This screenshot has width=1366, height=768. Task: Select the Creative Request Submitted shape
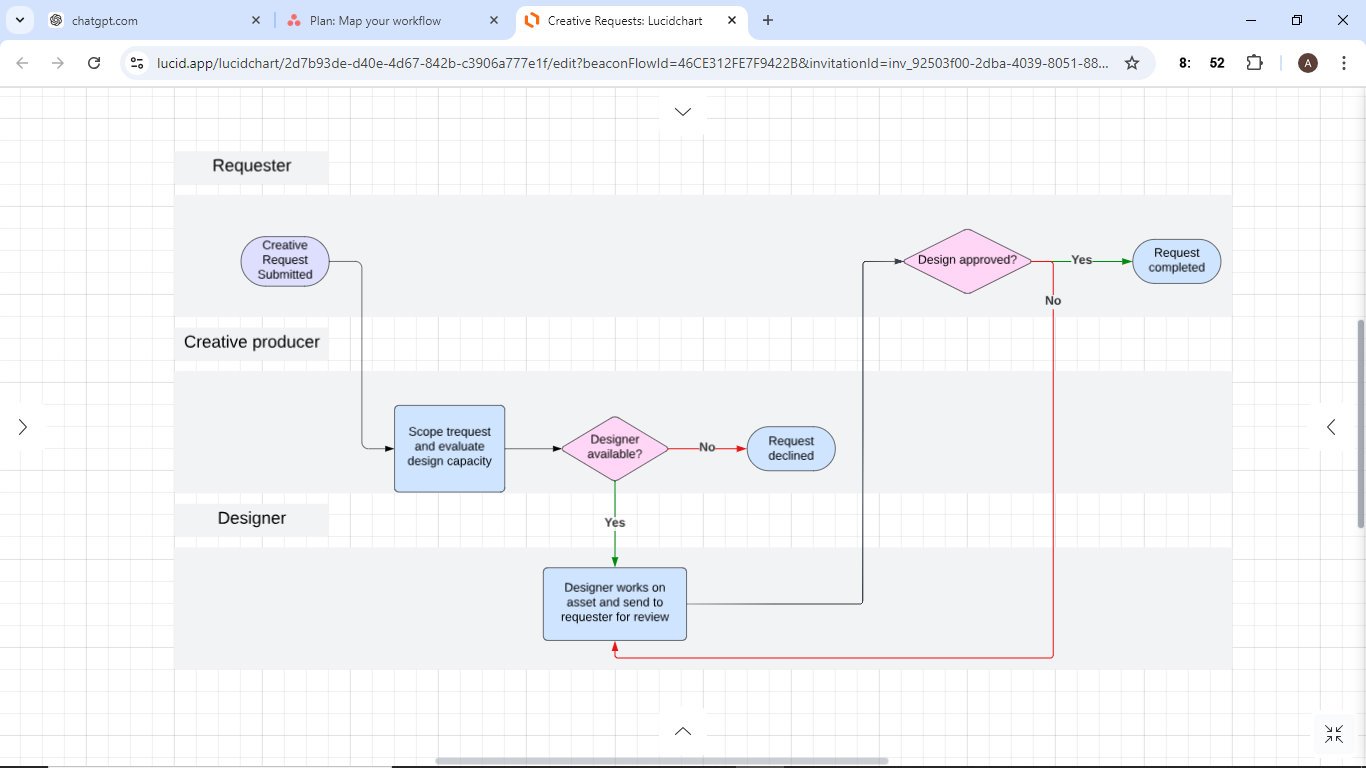coord(285,261)
